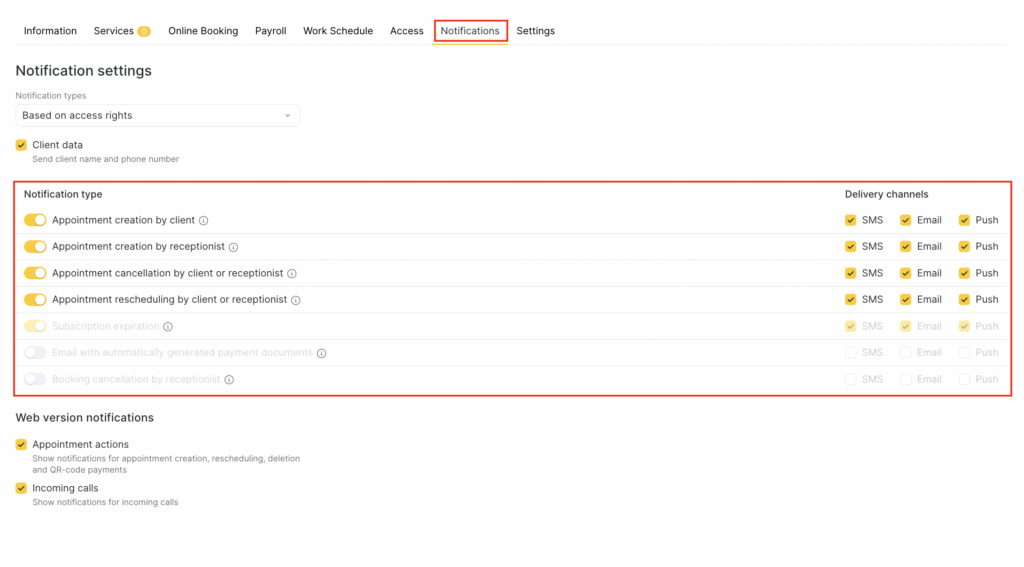Switch to the Work Schedule tab
Screen dimensions: 1024x567
pyautogui.click(x=338, y=31)
